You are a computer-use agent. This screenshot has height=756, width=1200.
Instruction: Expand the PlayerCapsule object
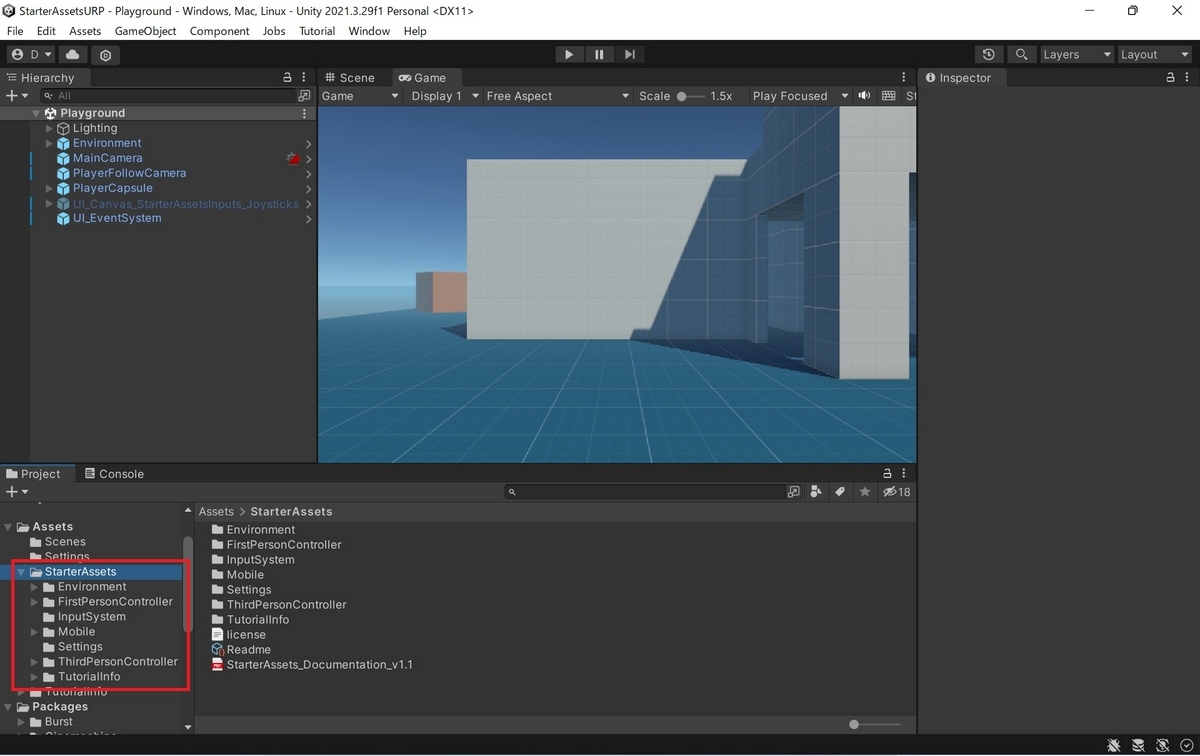(49, 189)
